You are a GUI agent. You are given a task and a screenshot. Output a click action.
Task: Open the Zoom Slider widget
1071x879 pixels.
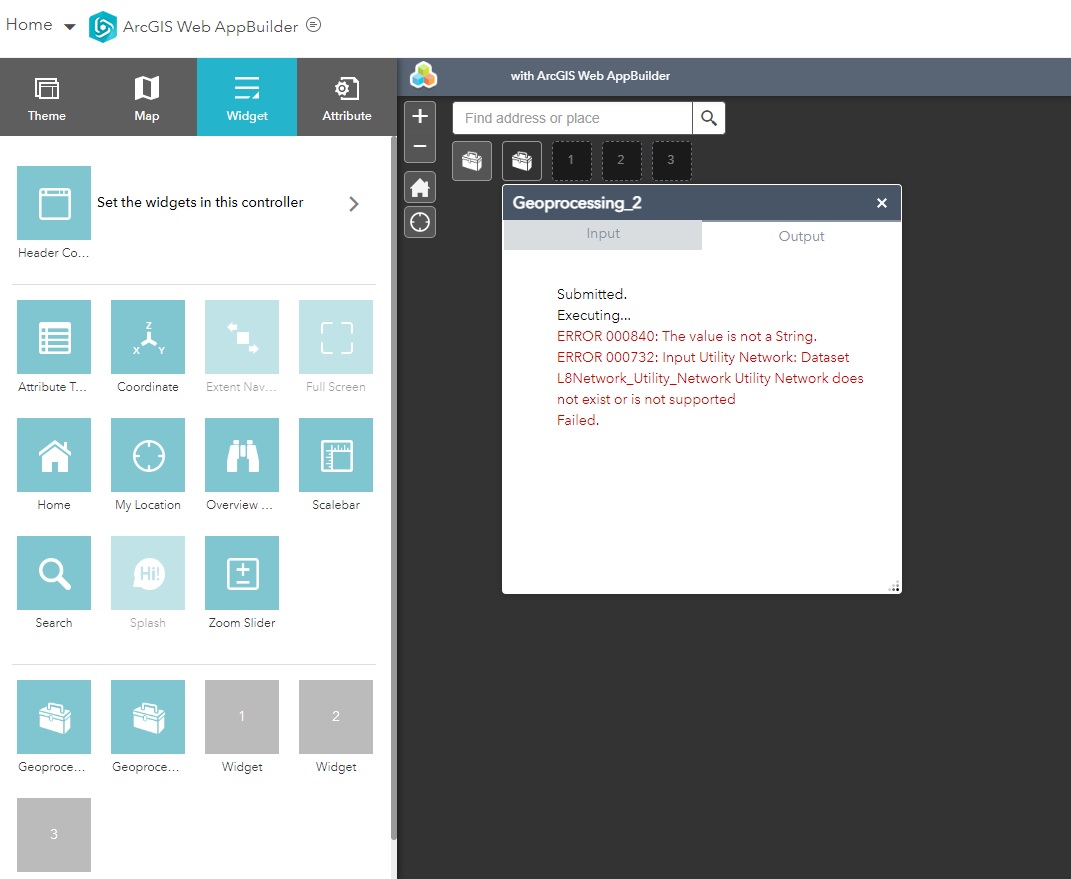tap(241, 573)
